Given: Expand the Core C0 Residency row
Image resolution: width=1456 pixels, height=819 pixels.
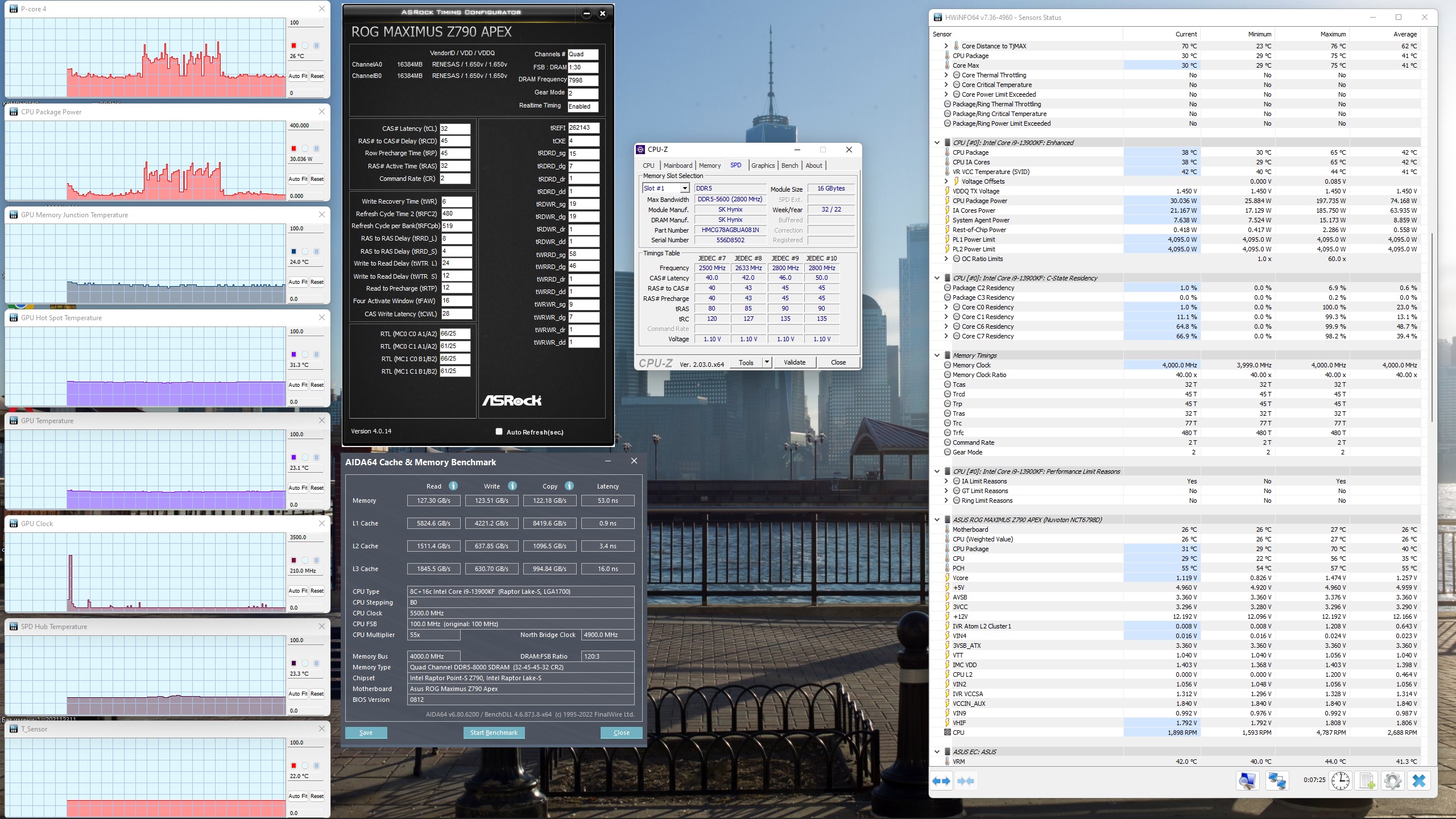Looking at the screenshot, I should [946, 307].
